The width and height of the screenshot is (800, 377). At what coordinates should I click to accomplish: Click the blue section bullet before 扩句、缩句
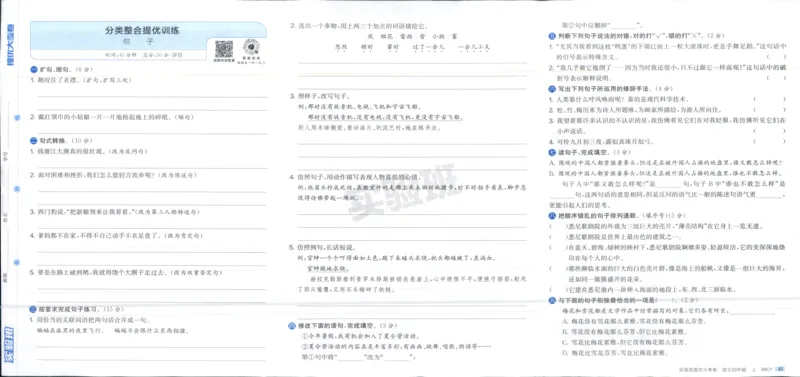coord(34,69)
